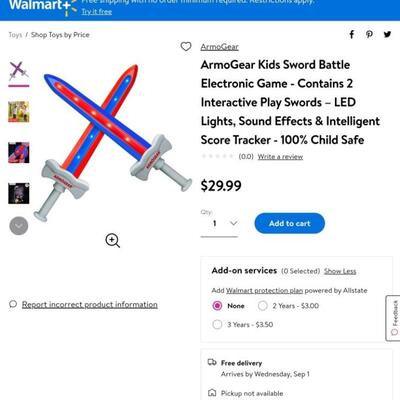The height and width of the screenshot is (400, 400).
Task: Click the Add to cart button
Action: [289, 223]
